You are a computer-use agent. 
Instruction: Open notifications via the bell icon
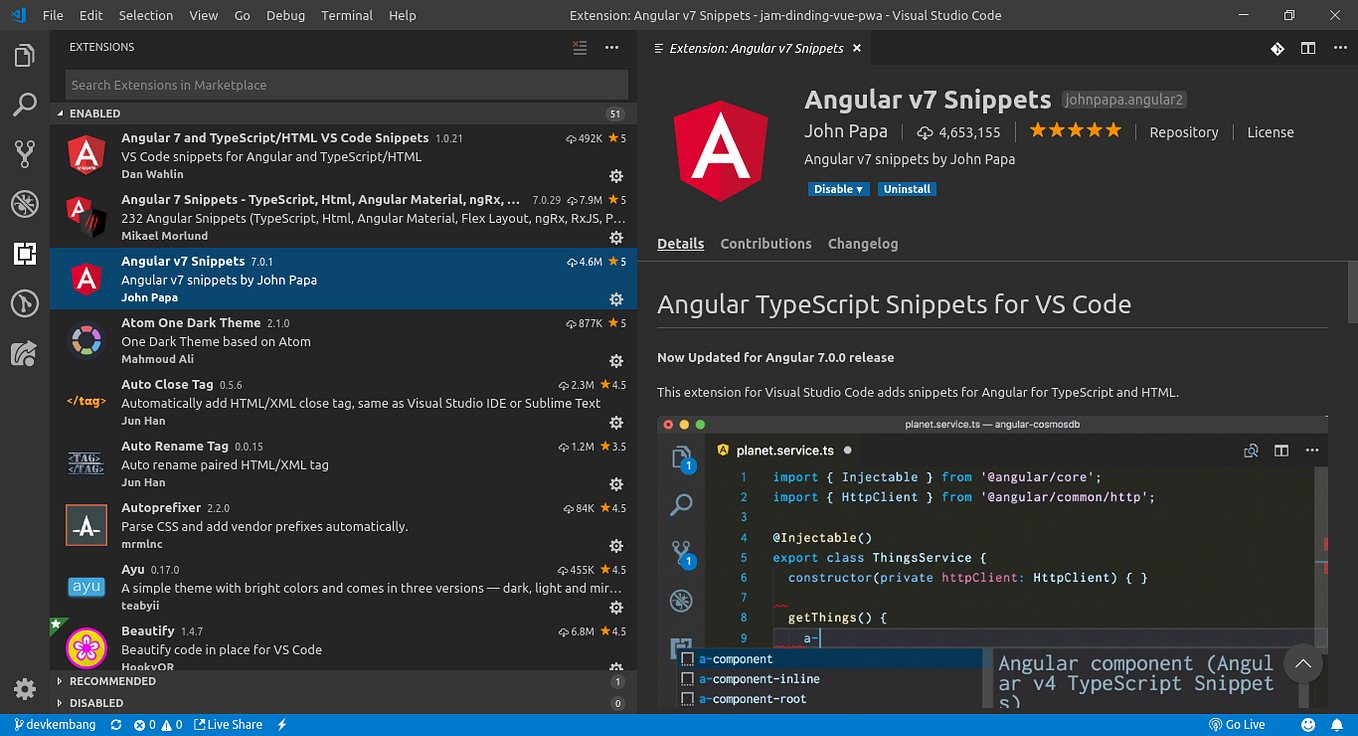click(x=1337, y=724)
